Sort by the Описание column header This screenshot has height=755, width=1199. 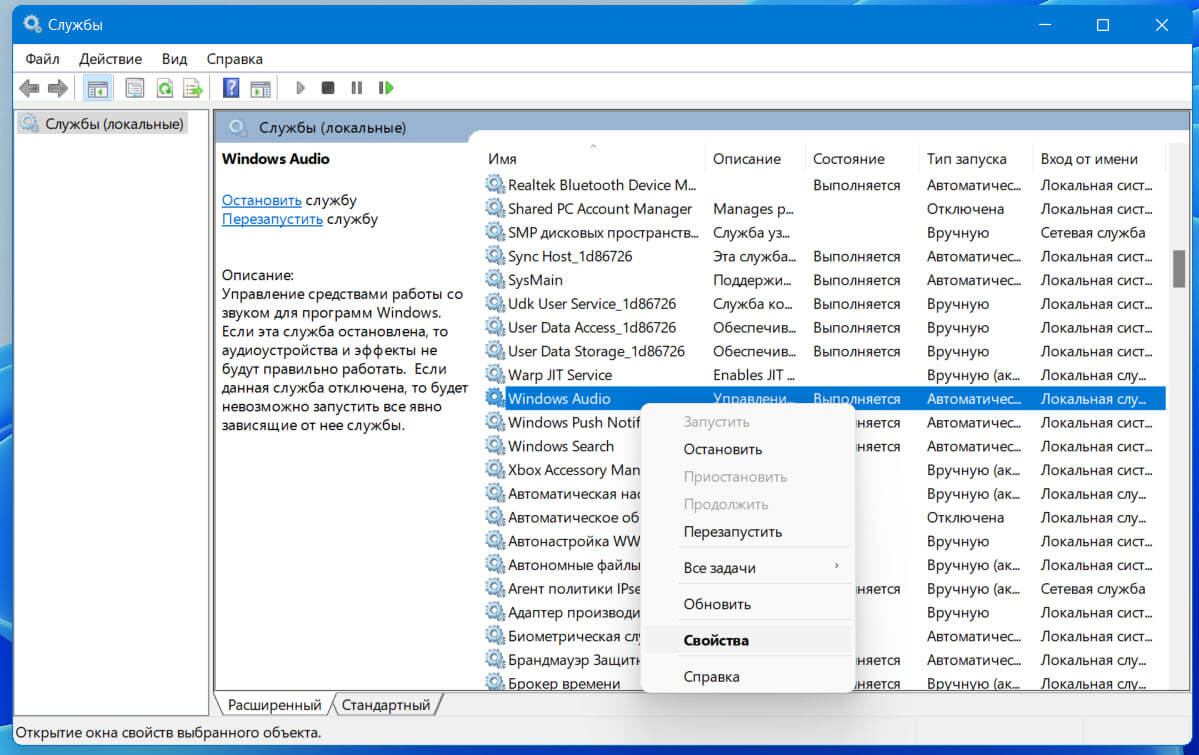click(x=754, y=158)
